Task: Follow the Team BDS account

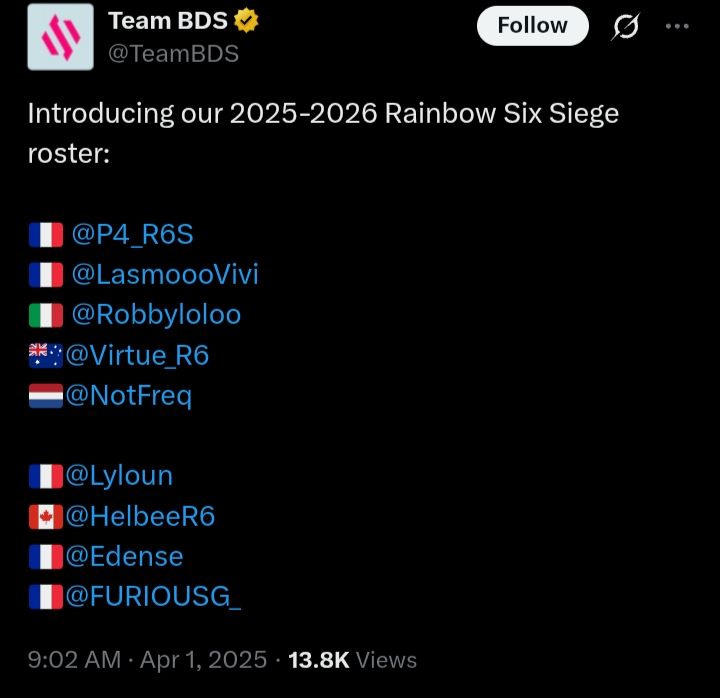Action: (x=533, y=26)
